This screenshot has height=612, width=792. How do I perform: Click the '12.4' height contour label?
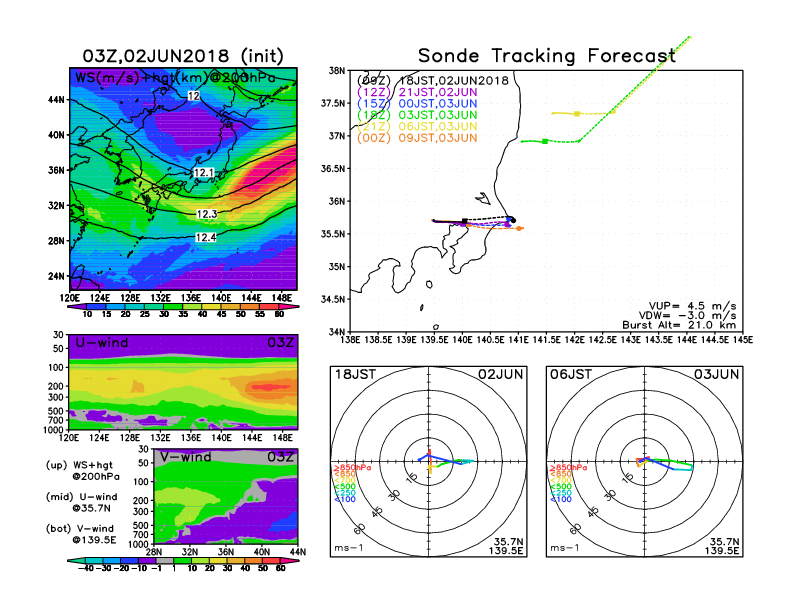206,237
